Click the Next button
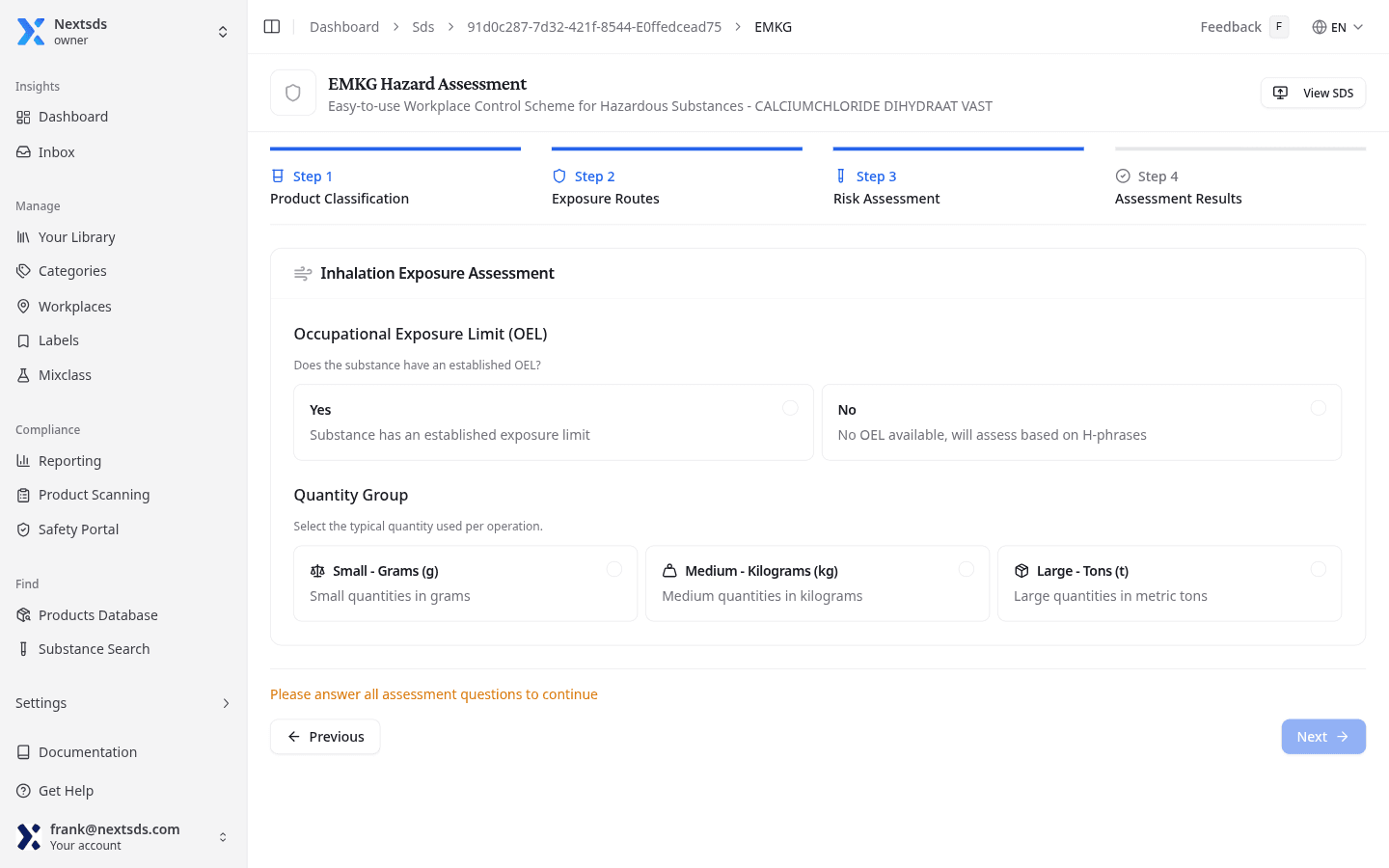 point(1323,737)
